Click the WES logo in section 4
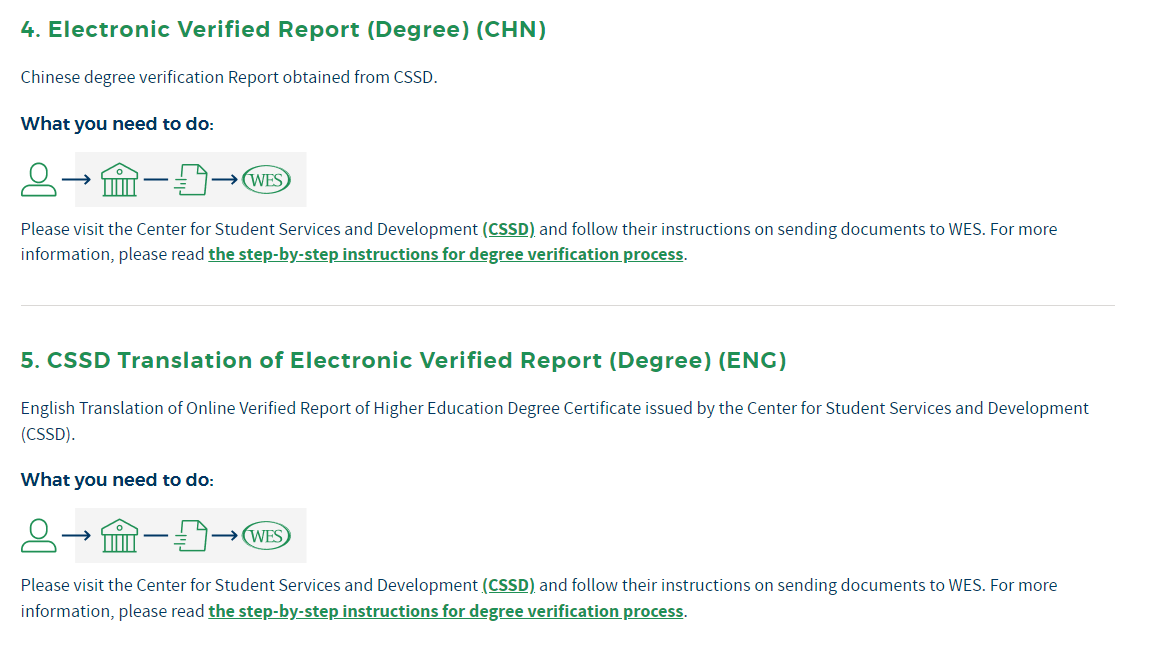 [x=266, y=180]
